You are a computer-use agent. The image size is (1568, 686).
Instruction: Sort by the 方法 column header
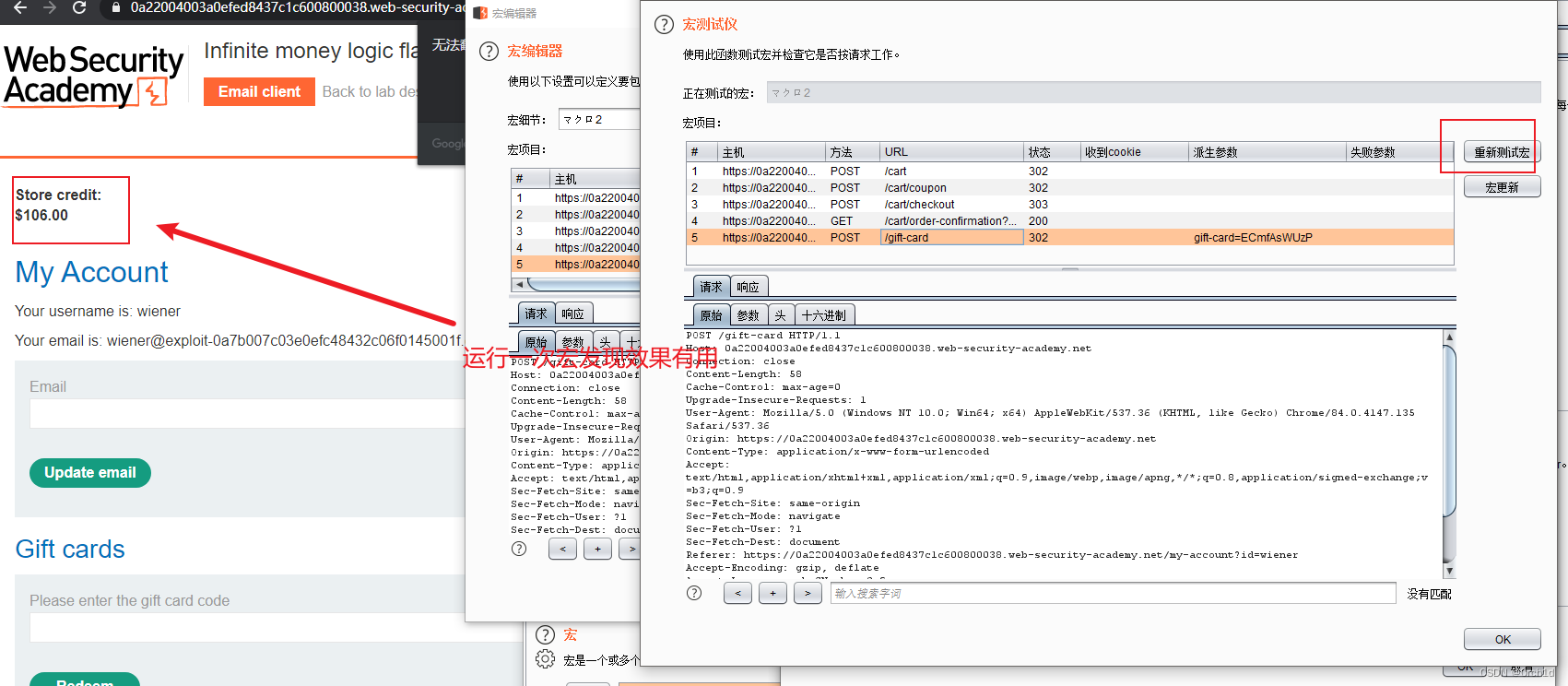[852, 152]
